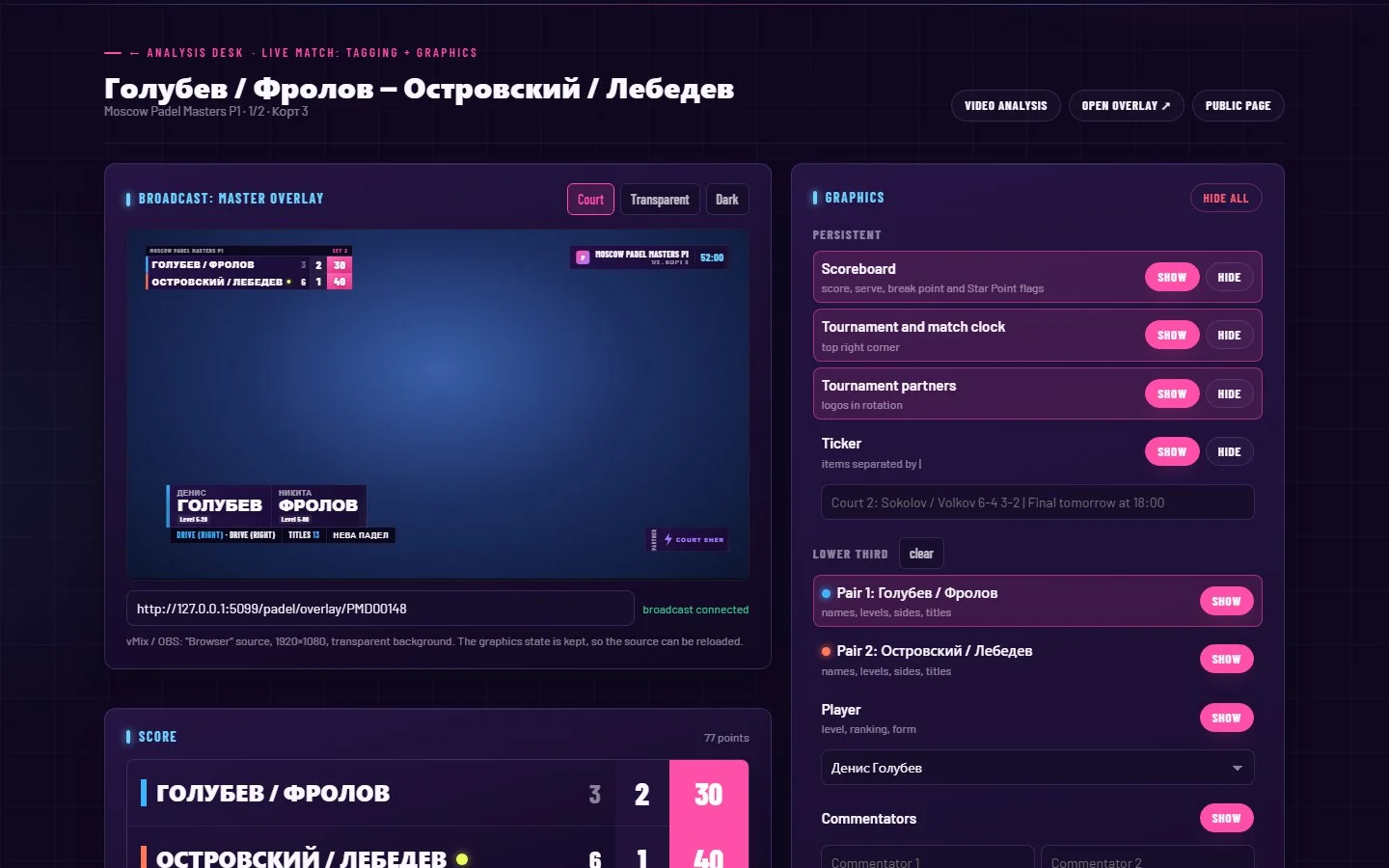Switch overlay preview to Court background
The height and width of the screenshot is (868, 1389).
(590, 200)
